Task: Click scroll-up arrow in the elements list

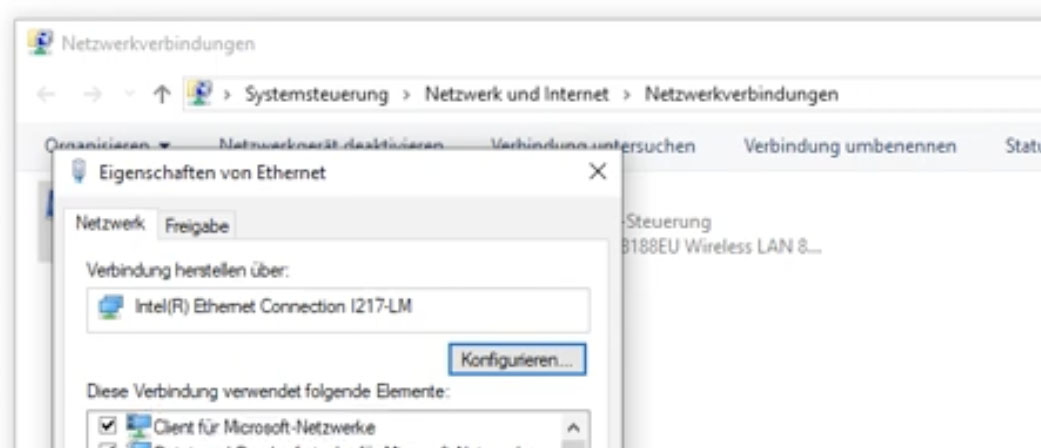Action: click(575, 428)
